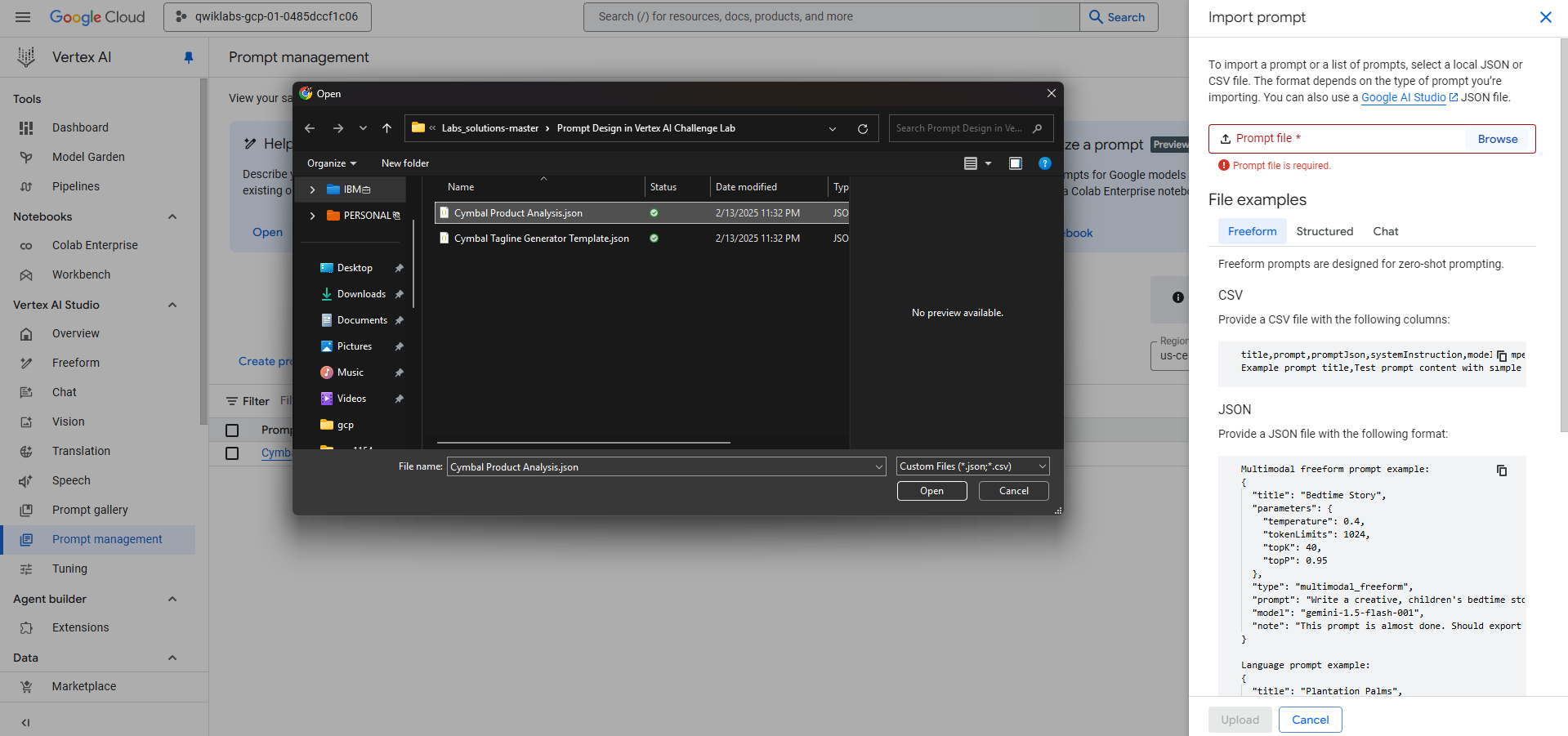The image size is (1568, 736).
Task: Copy the CSV example code snippet
Action: (1502, 355)
